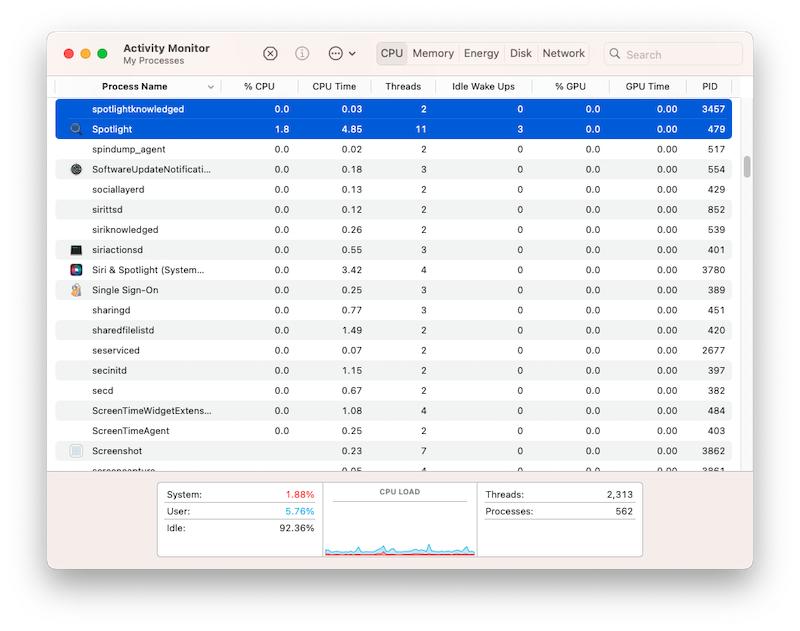Switch to the Memory tab
Image resolution: width=800 pixels, height=631 pixels.
click(x=433, y=54)
